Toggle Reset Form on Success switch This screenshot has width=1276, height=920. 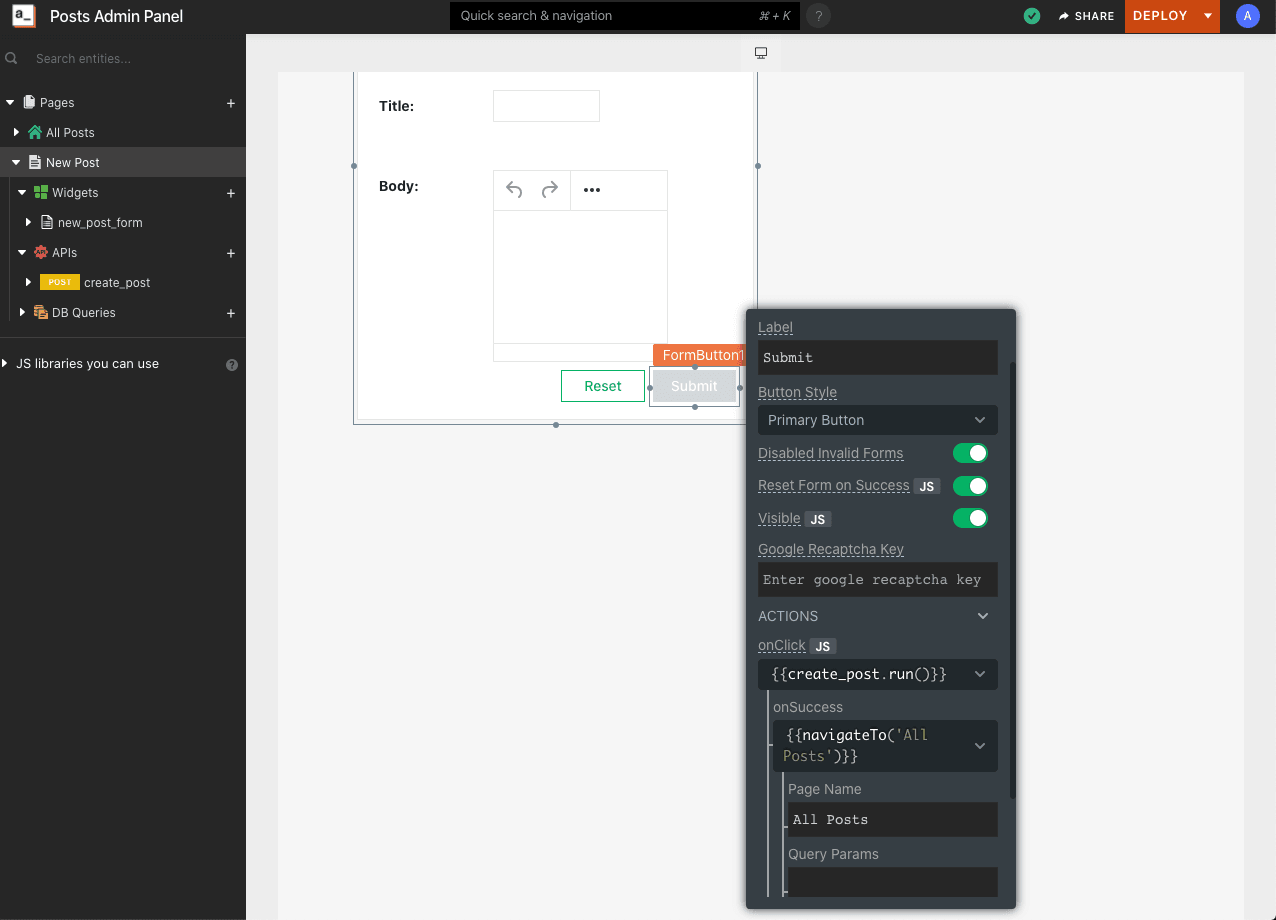(970, 486)
